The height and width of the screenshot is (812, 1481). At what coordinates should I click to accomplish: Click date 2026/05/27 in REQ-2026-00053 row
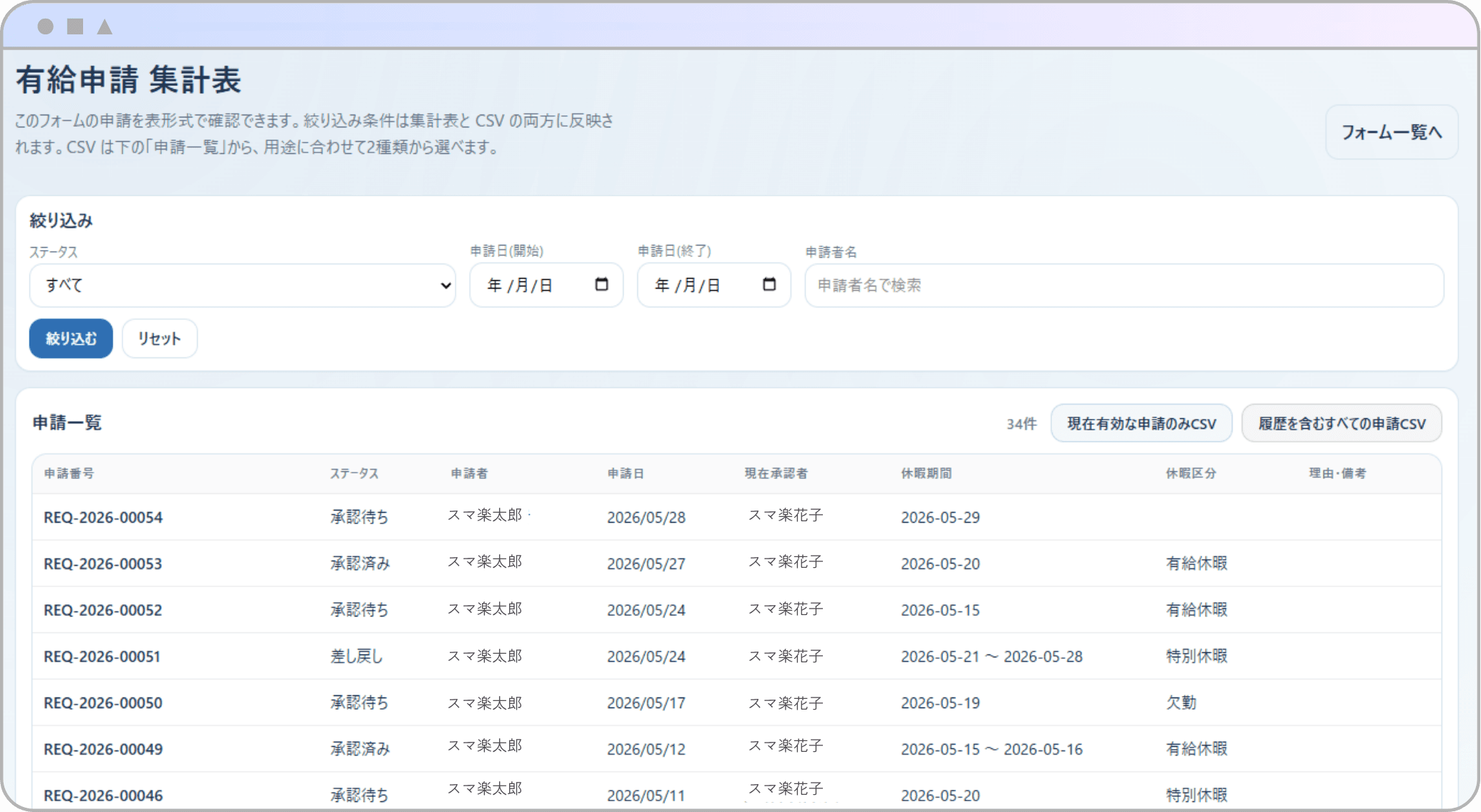point(646,564)
